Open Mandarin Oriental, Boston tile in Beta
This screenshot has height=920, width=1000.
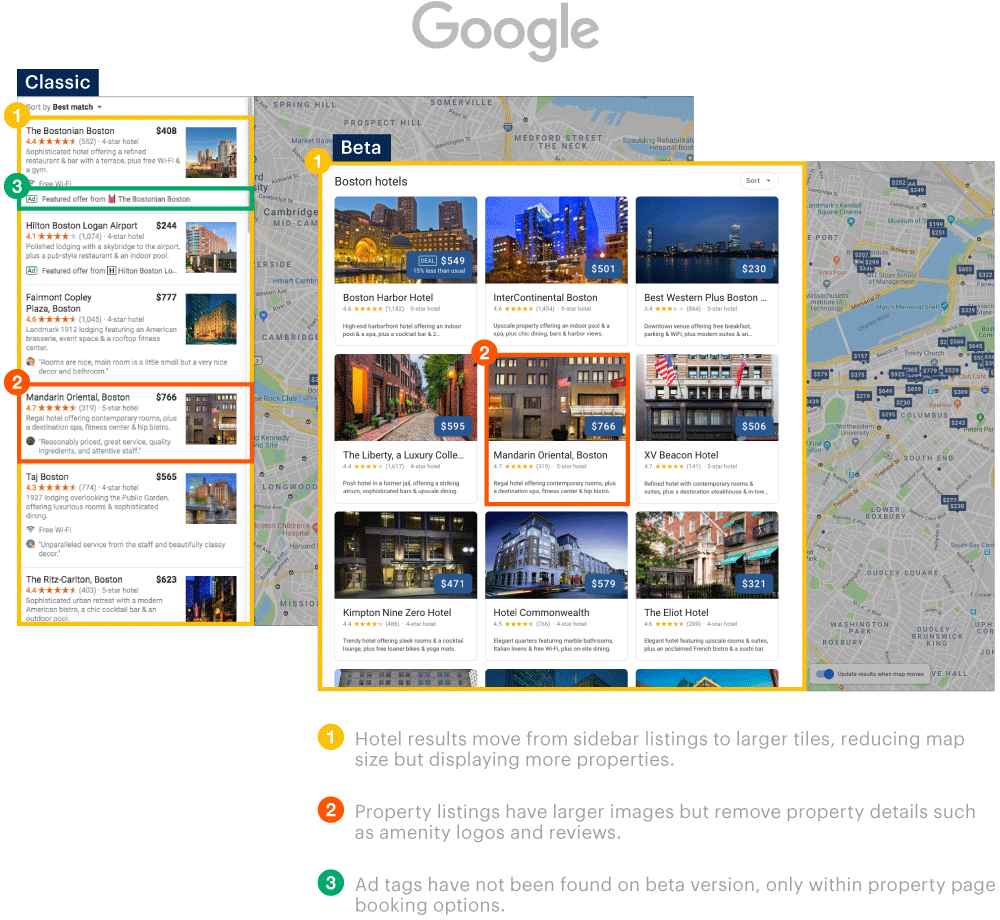coord(557,429)
